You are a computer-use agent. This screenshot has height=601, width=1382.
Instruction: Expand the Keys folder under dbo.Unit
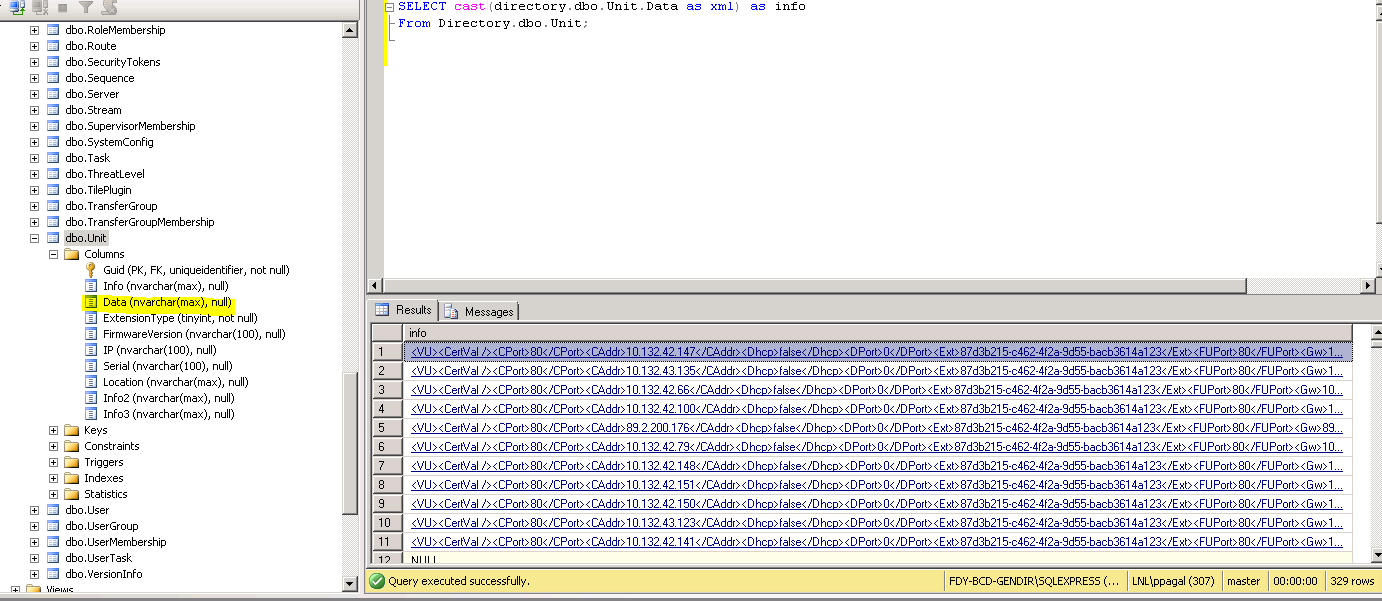click(52, 430)
